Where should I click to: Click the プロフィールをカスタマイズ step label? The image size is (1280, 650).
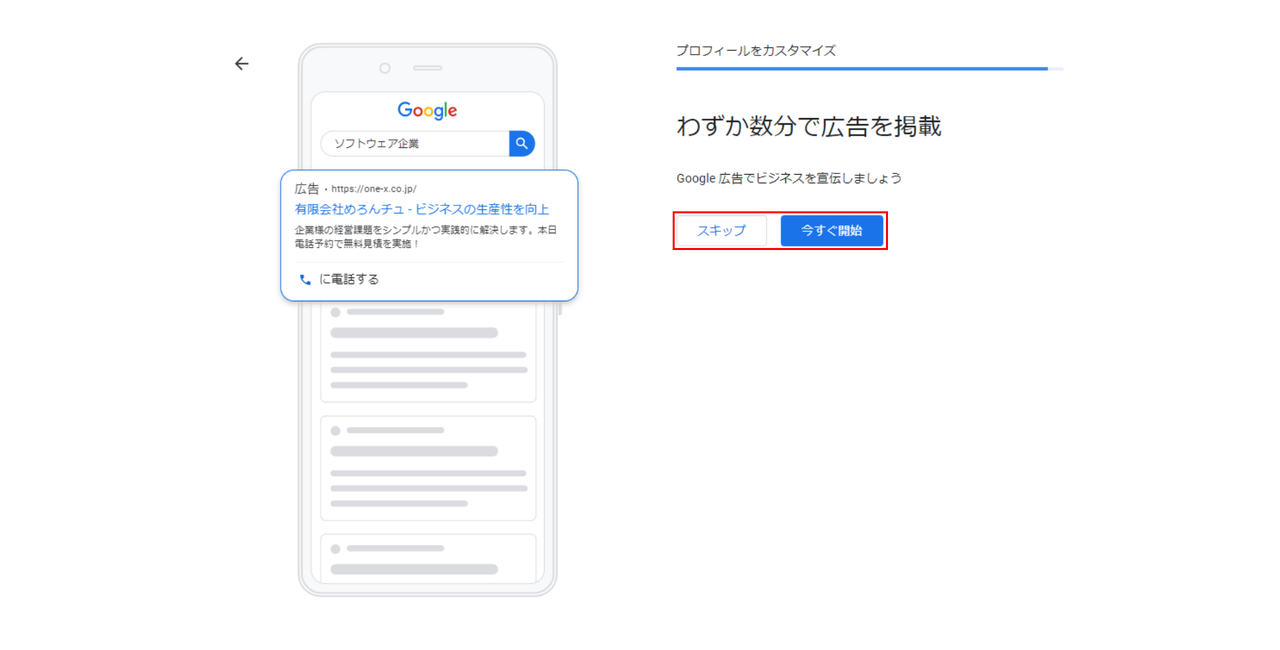tap(756, 50)
